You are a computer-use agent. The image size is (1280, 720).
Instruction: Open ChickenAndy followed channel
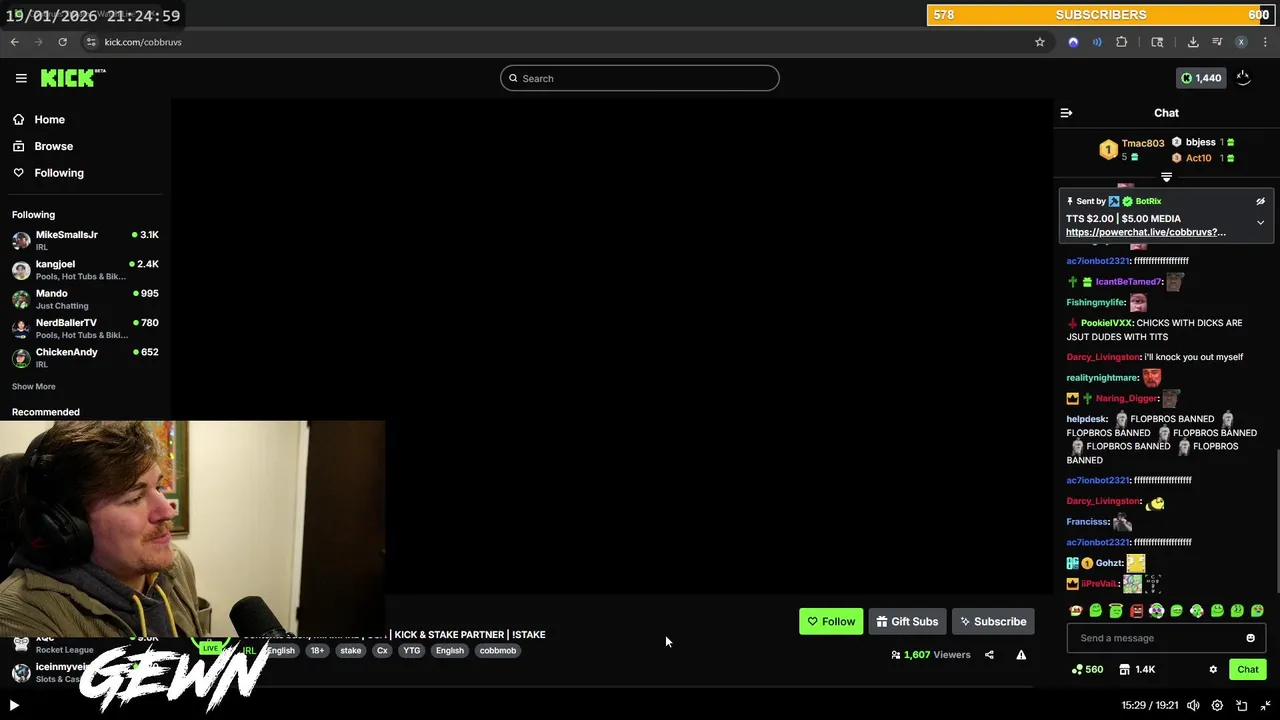tap(85, 357)
